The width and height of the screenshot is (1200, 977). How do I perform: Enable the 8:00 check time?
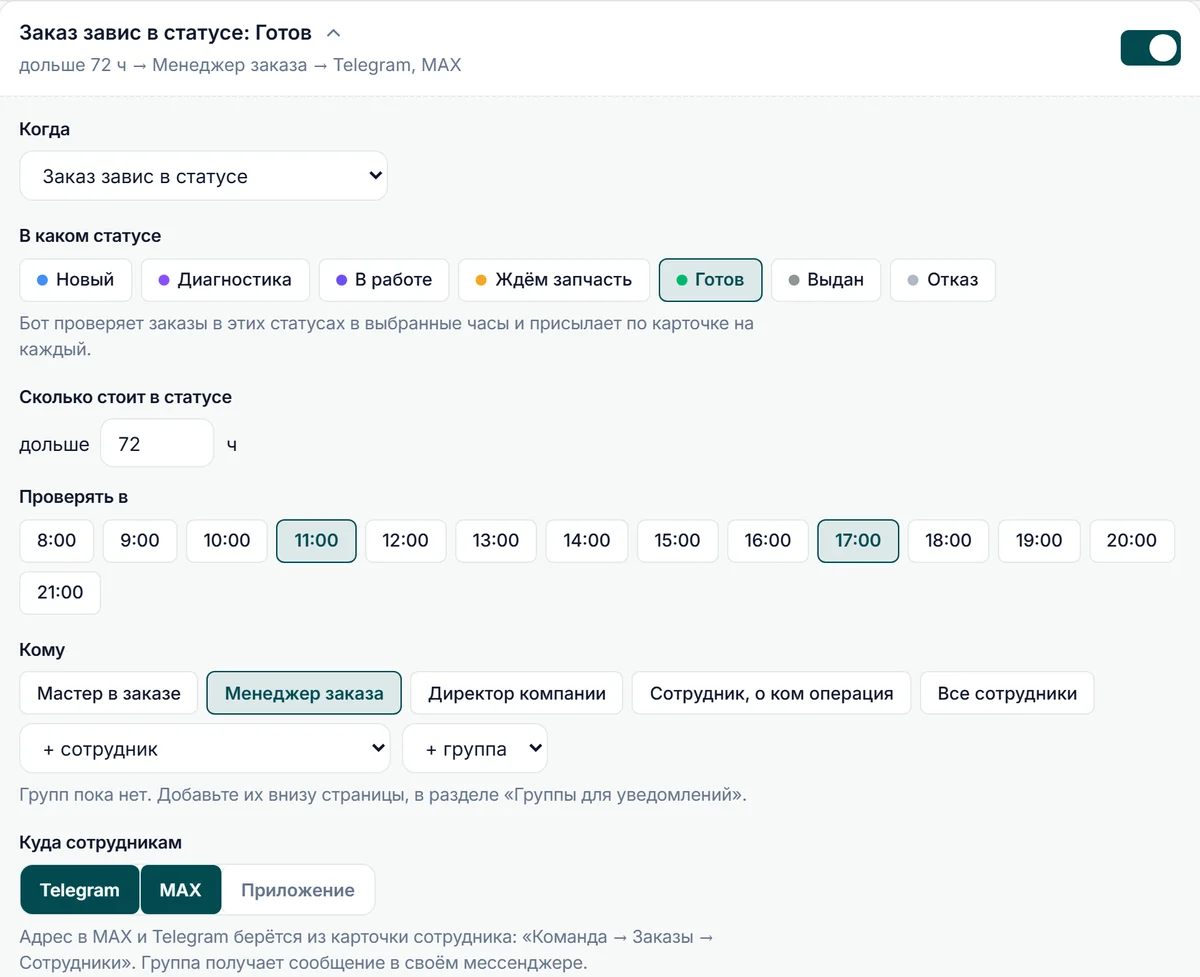point(57,541)
